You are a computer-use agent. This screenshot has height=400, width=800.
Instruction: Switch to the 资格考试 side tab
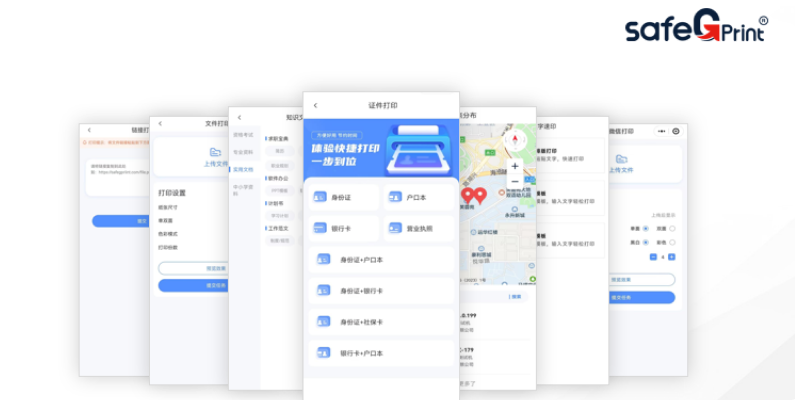tap(243, 135)
